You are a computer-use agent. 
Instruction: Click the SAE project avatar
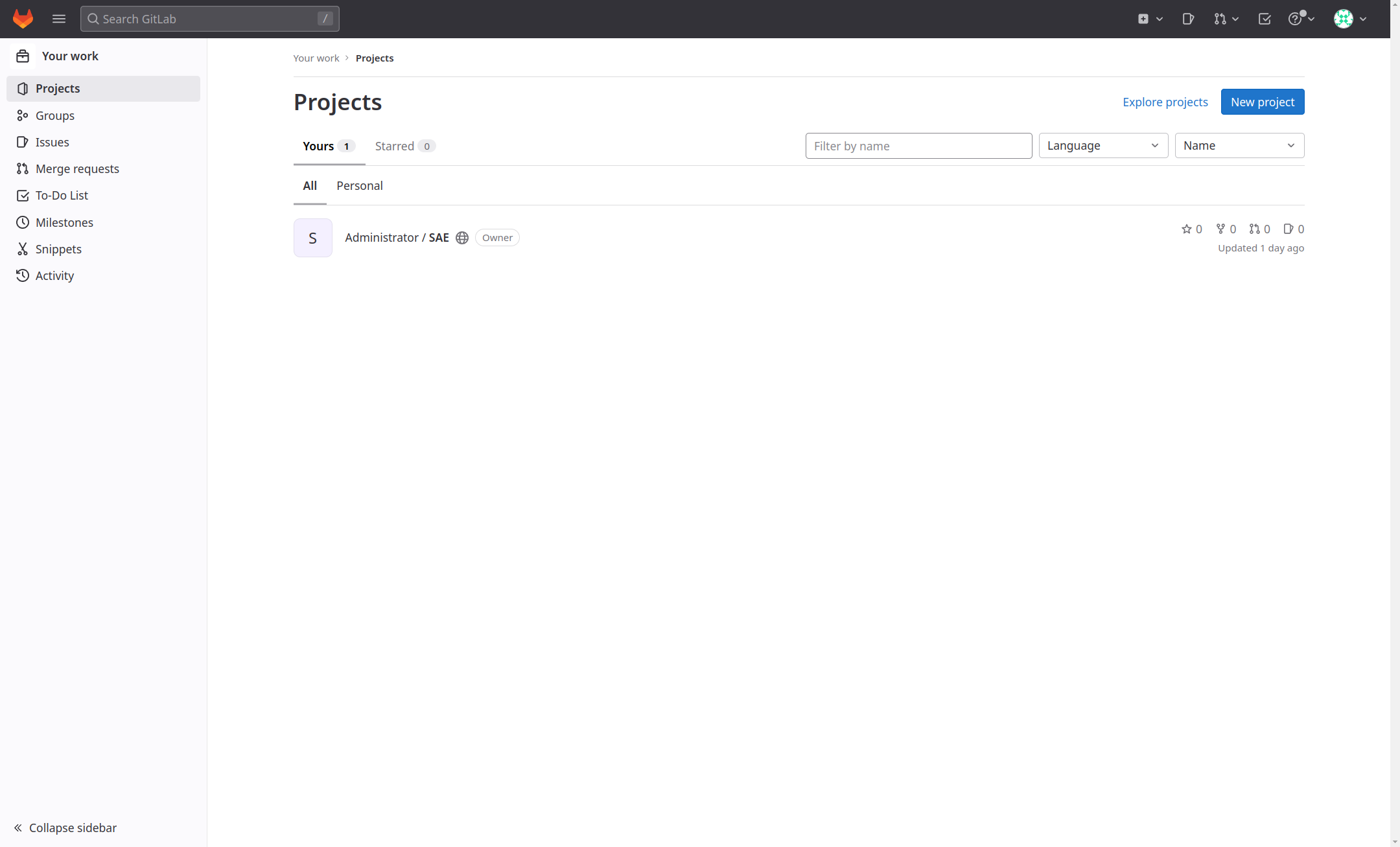click(x=312, y=238)
